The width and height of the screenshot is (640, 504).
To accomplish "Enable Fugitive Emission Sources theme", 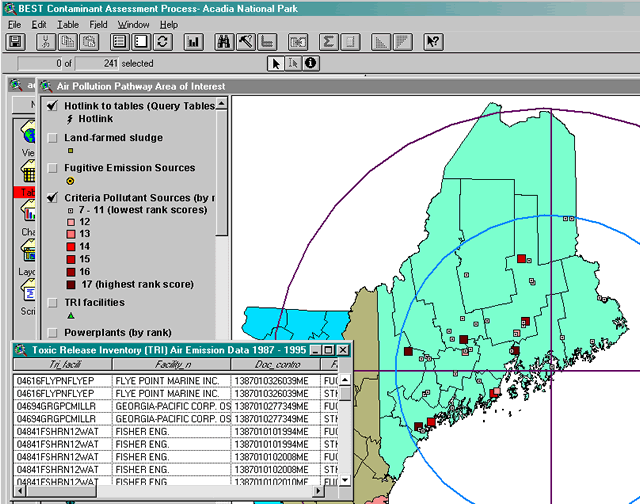I will coord(52,168).
